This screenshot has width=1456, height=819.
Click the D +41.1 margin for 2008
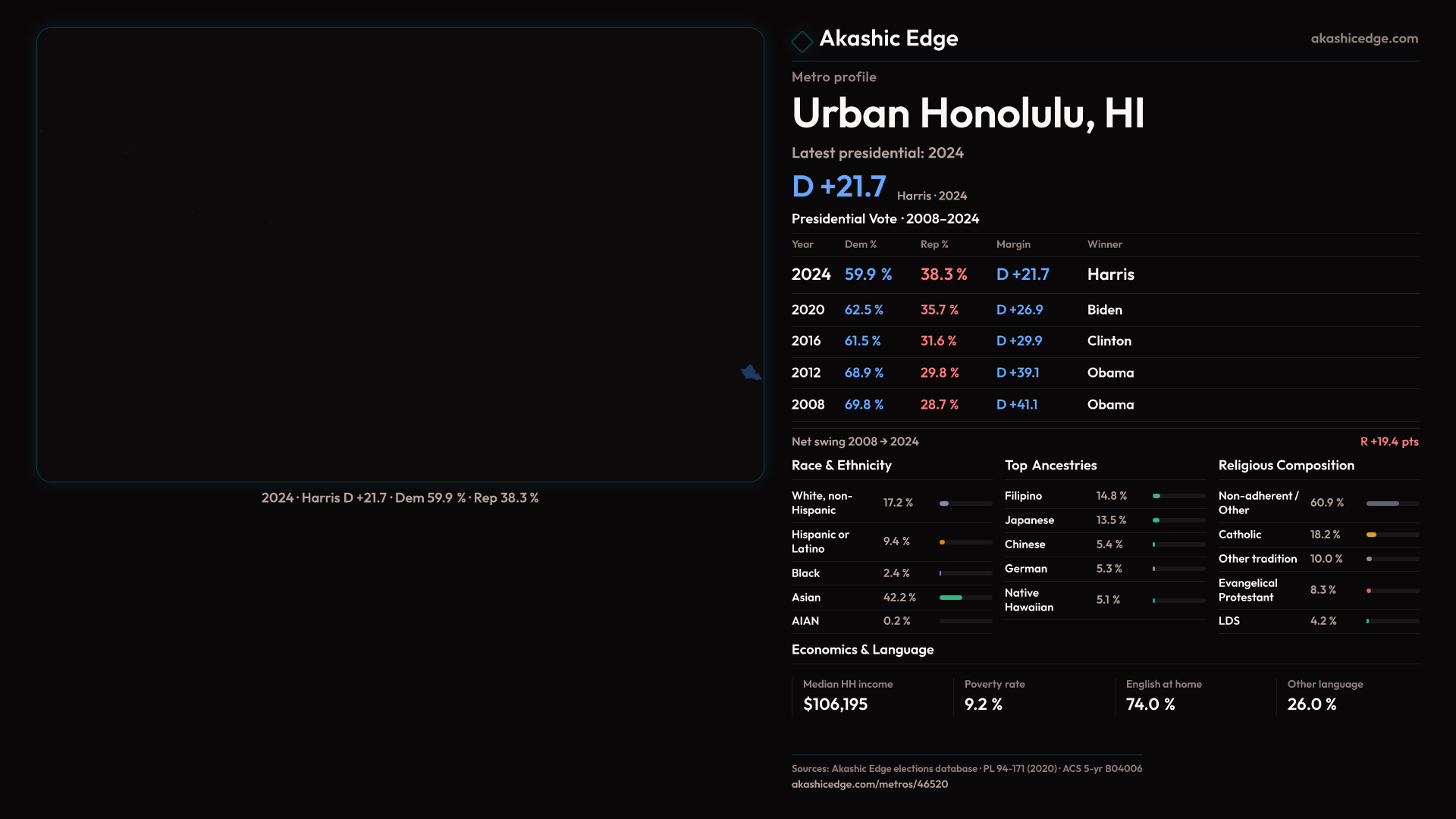click(x=1016, y=405)
